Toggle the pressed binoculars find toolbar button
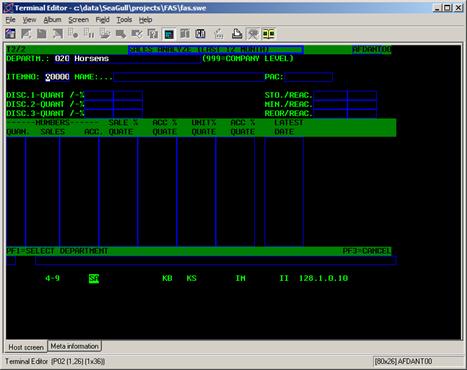Viewport: 467px width, 370px height. click(x=253, y=34)
